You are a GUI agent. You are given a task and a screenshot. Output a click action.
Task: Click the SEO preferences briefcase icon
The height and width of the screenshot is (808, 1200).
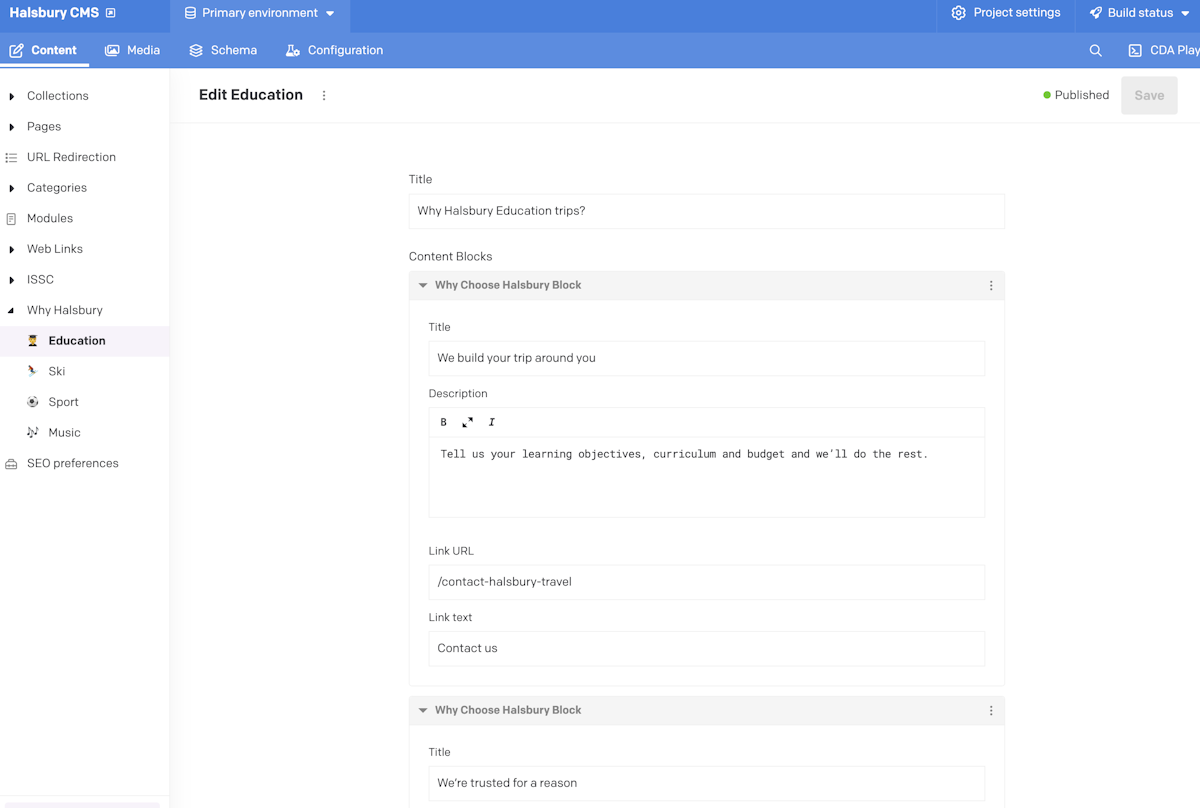point(11,464)
